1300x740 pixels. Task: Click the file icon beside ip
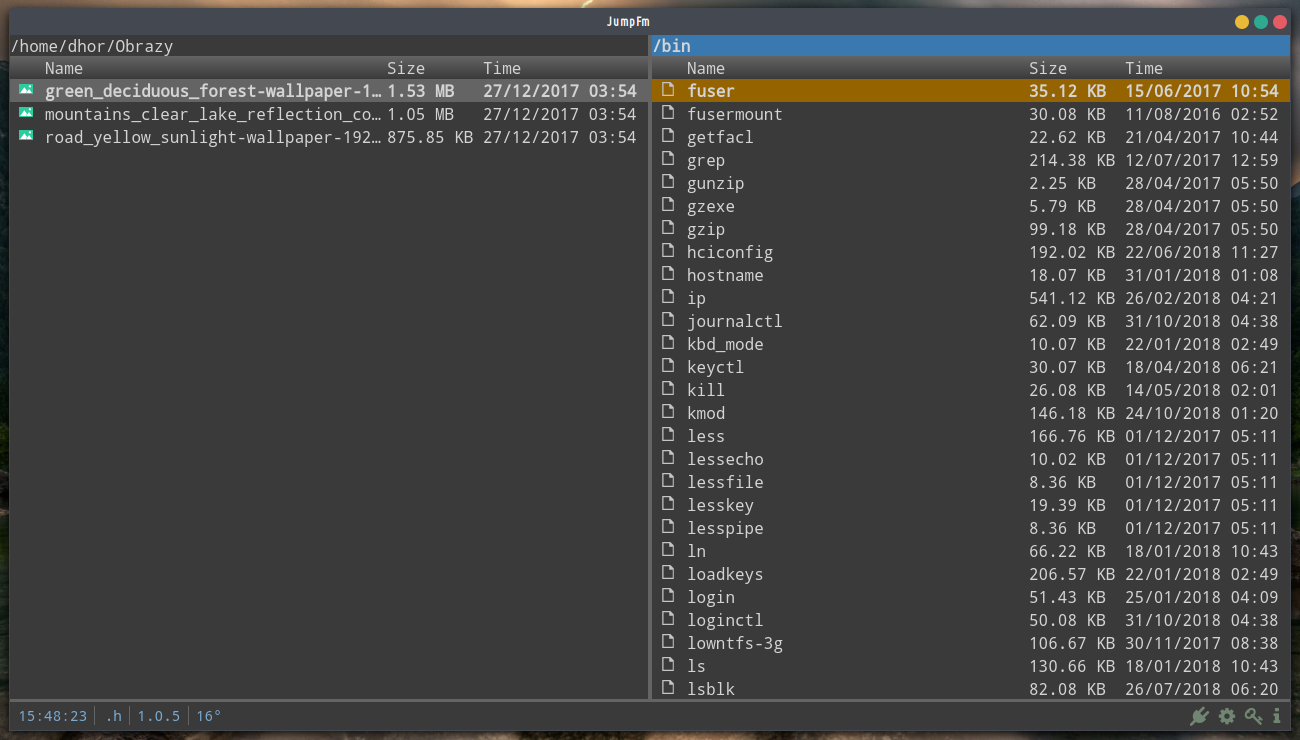click(668, 297)
